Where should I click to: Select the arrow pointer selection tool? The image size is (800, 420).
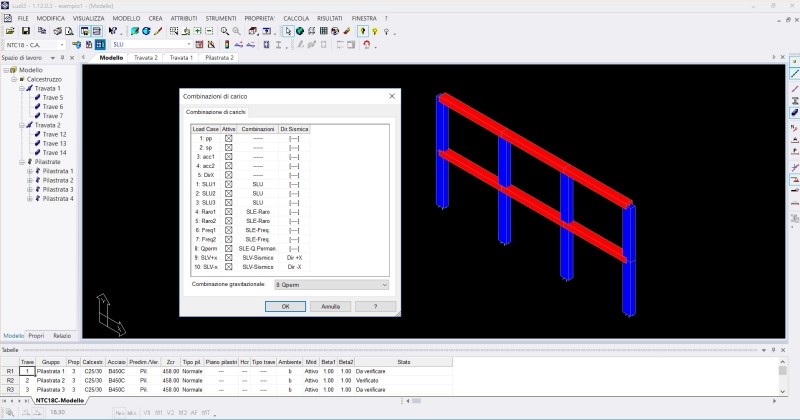click(287, 31)
